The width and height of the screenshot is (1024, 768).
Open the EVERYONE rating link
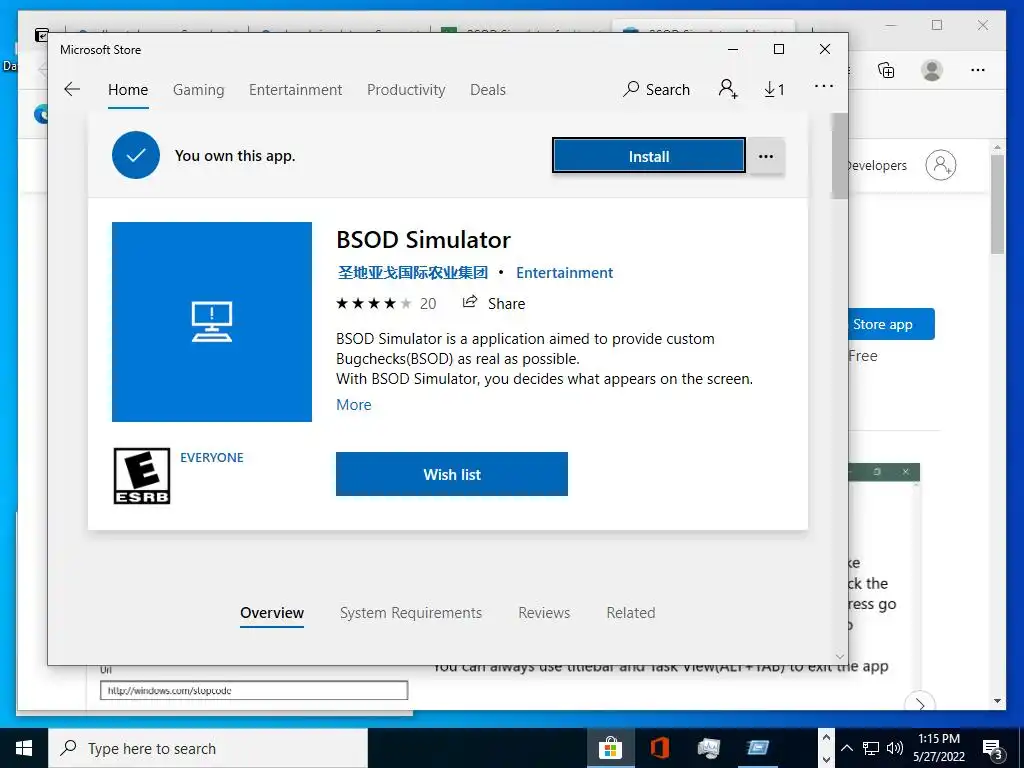(212, 458)
